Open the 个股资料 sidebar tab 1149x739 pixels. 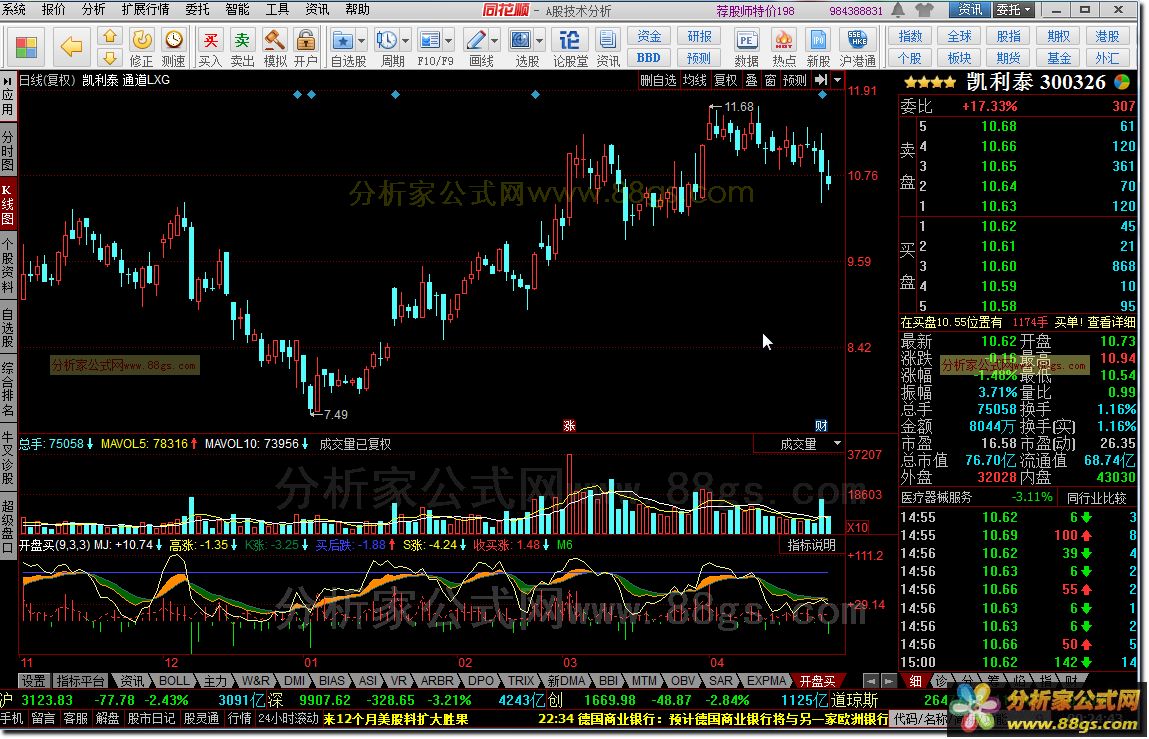point(7,265)
